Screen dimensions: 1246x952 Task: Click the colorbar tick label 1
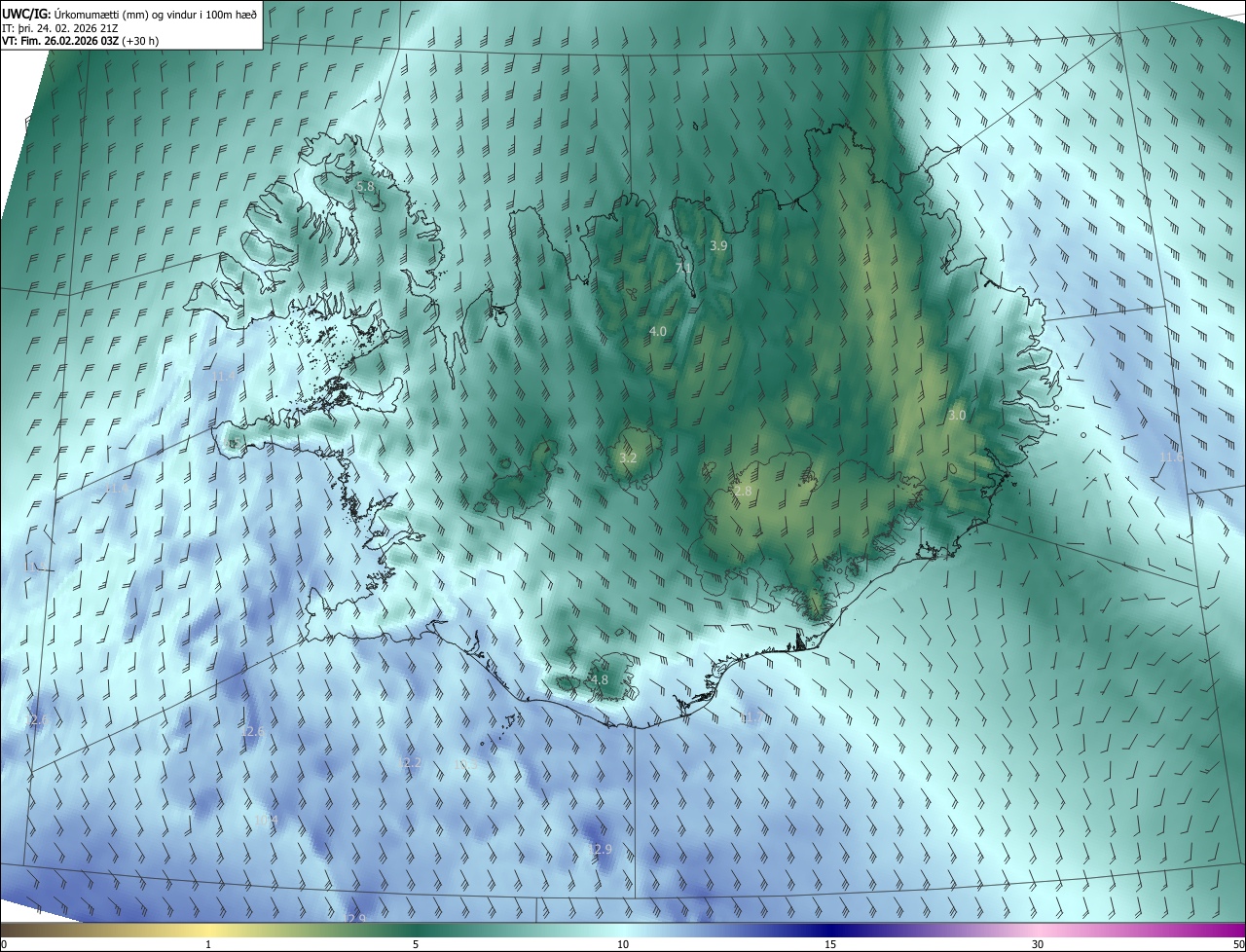[x=208, y=944]
